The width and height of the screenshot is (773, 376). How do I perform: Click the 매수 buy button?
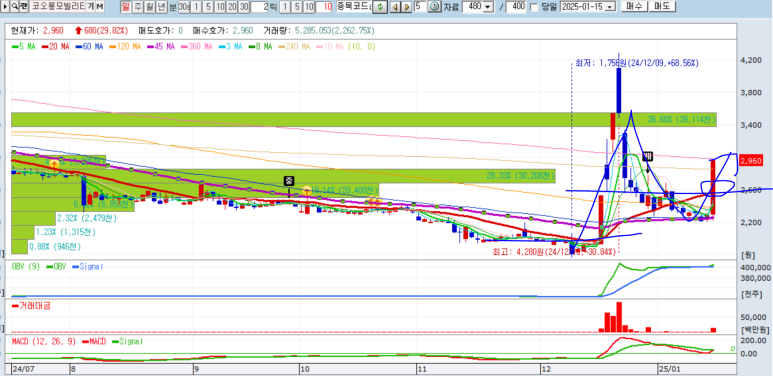(634, 6)
